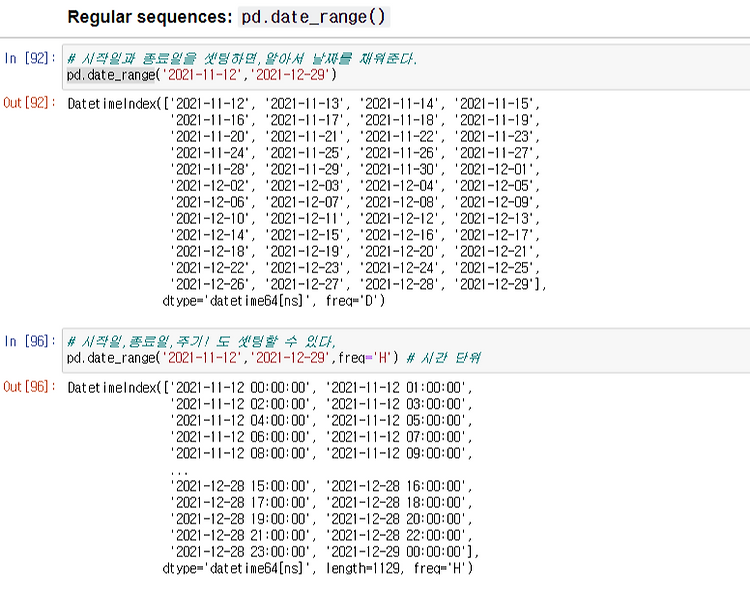Click the pd.date_range() code in heading
The width and height of the screenshot is (750, 593).
pos(313,17)
